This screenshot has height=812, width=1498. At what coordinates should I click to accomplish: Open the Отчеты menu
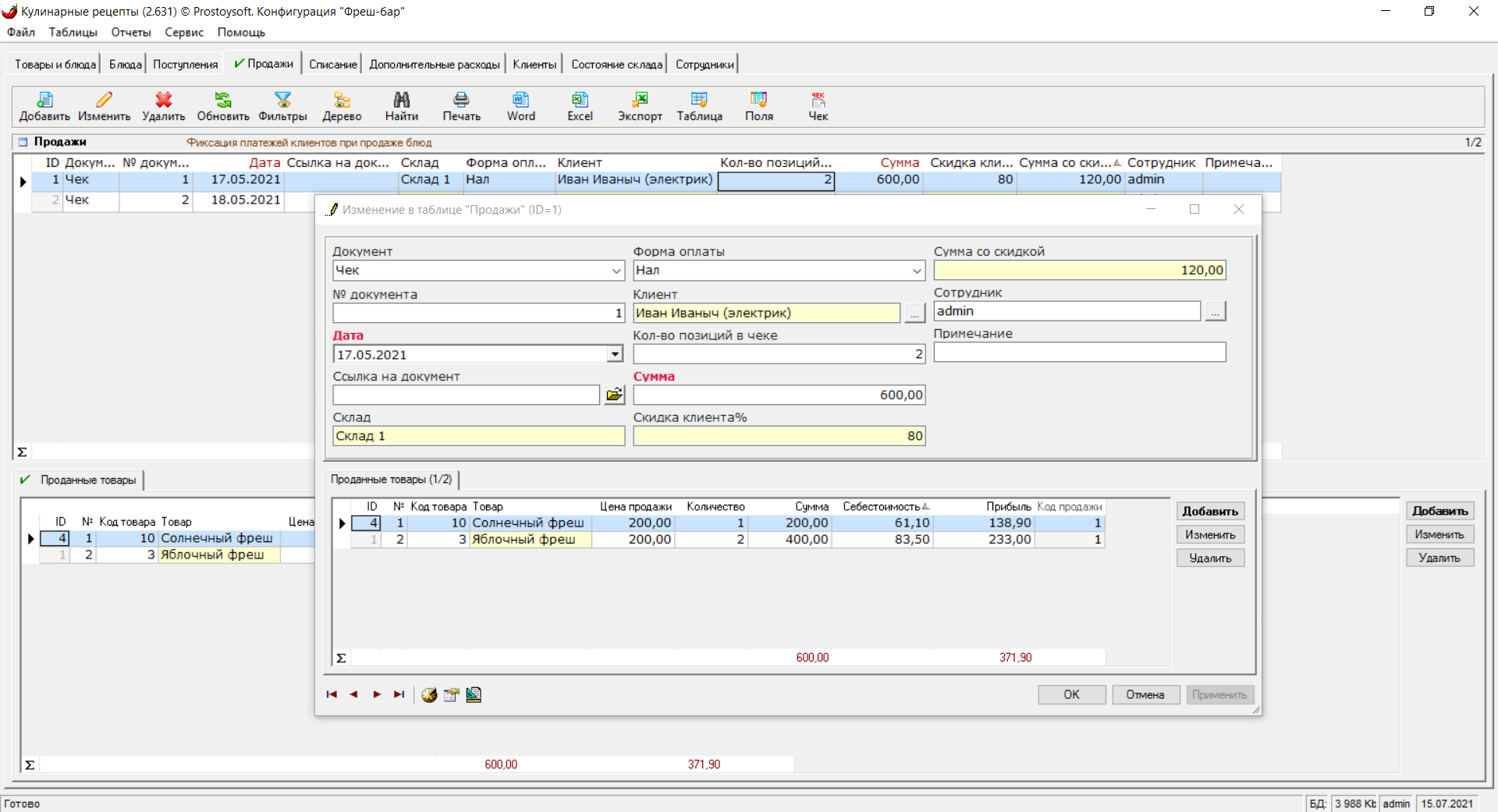130,32
